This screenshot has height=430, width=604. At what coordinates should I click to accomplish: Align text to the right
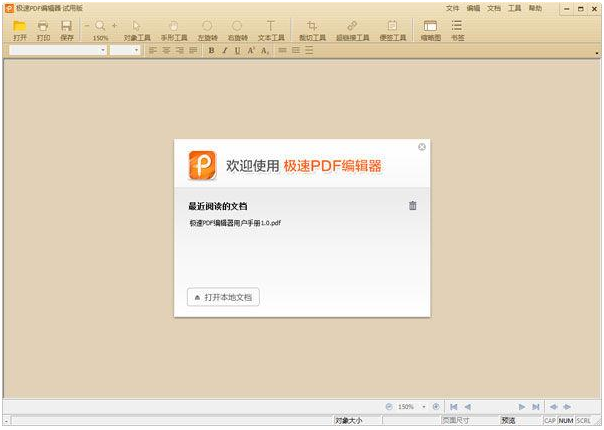tap(180, 50)
